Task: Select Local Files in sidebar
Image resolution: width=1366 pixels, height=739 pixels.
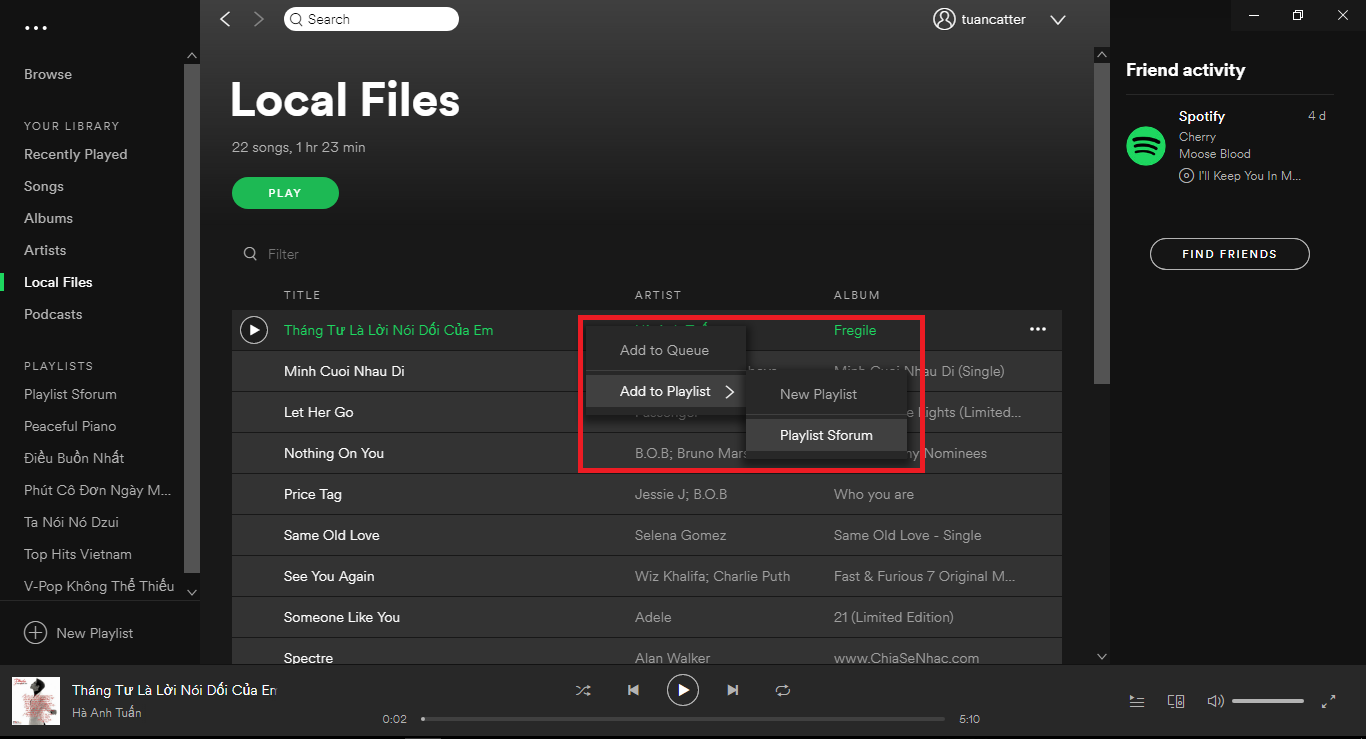Action: click(x=58, y=282)
